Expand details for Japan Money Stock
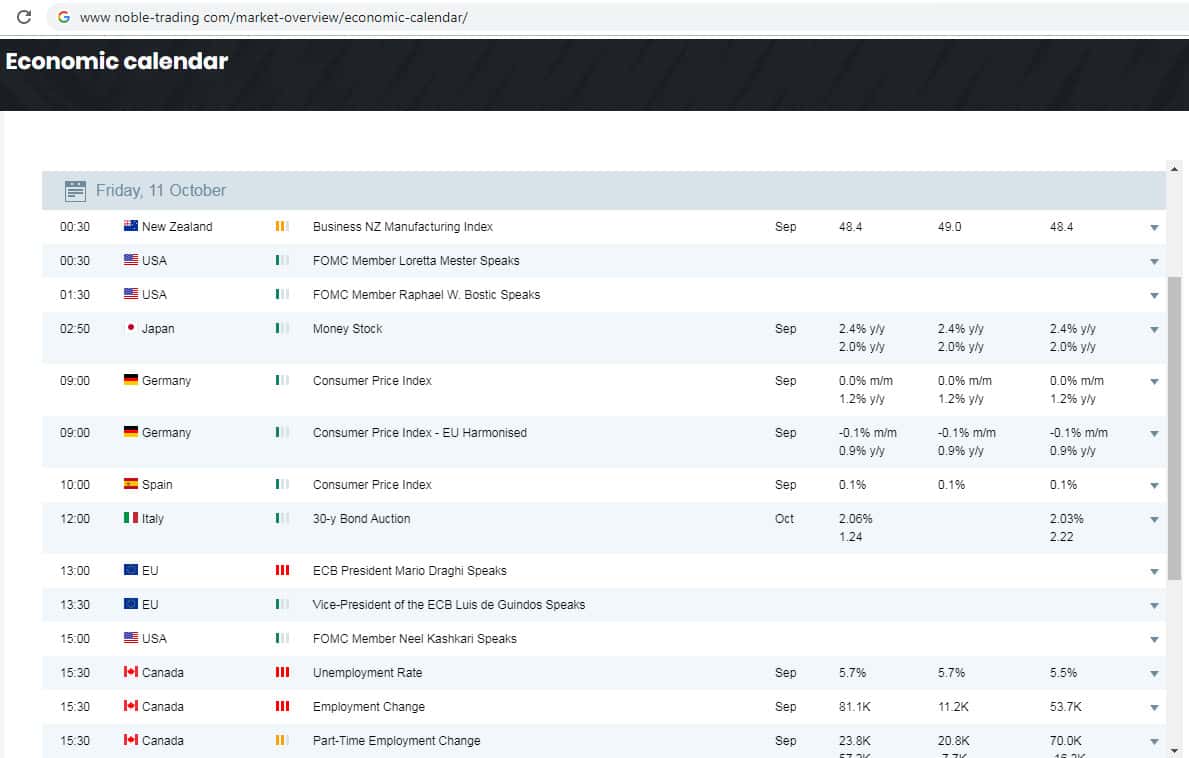 click(x=1154, y=330)
